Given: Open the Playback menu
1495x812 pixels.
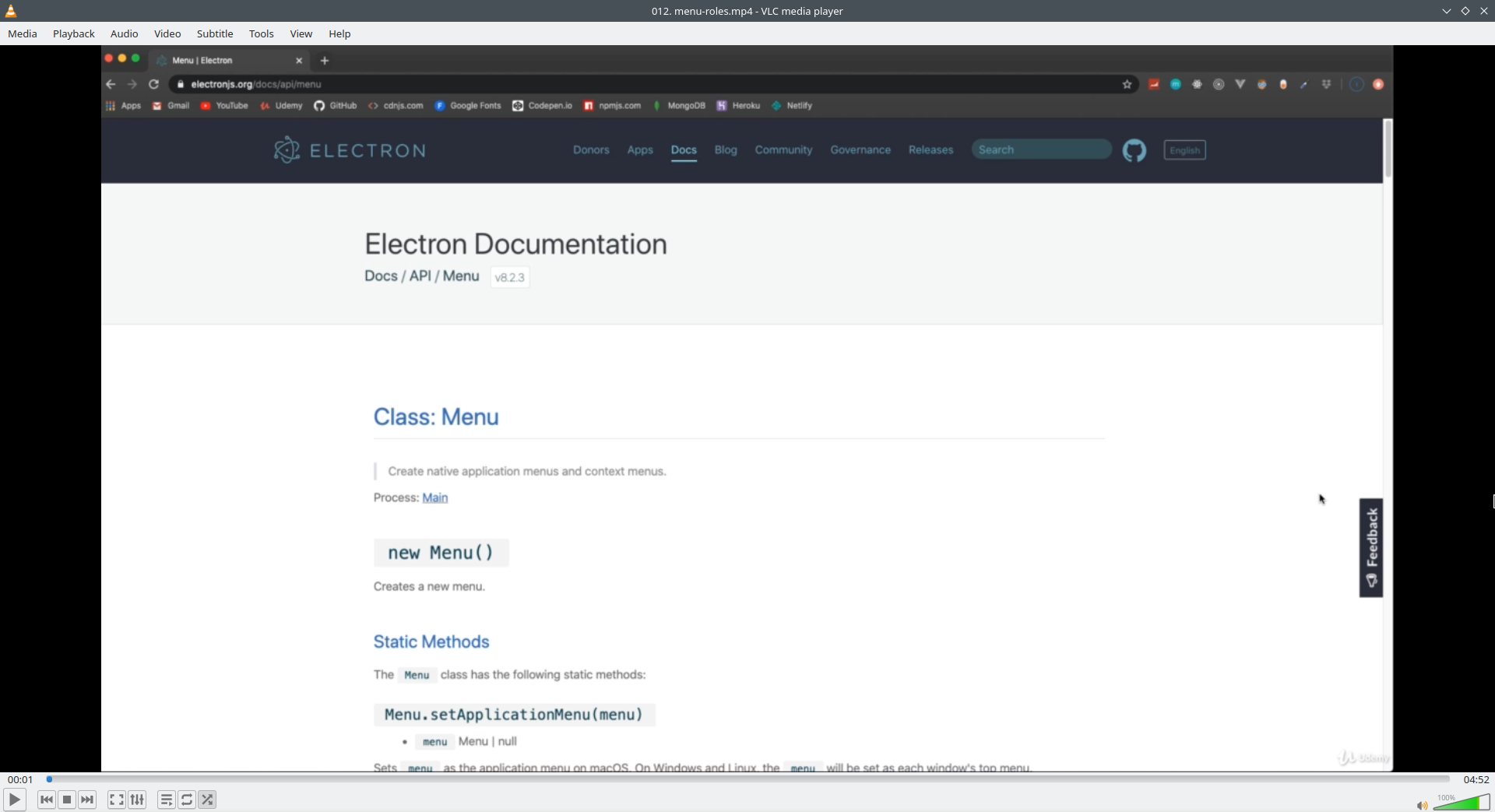Looking at the screenshot, I should coord(73,33).
